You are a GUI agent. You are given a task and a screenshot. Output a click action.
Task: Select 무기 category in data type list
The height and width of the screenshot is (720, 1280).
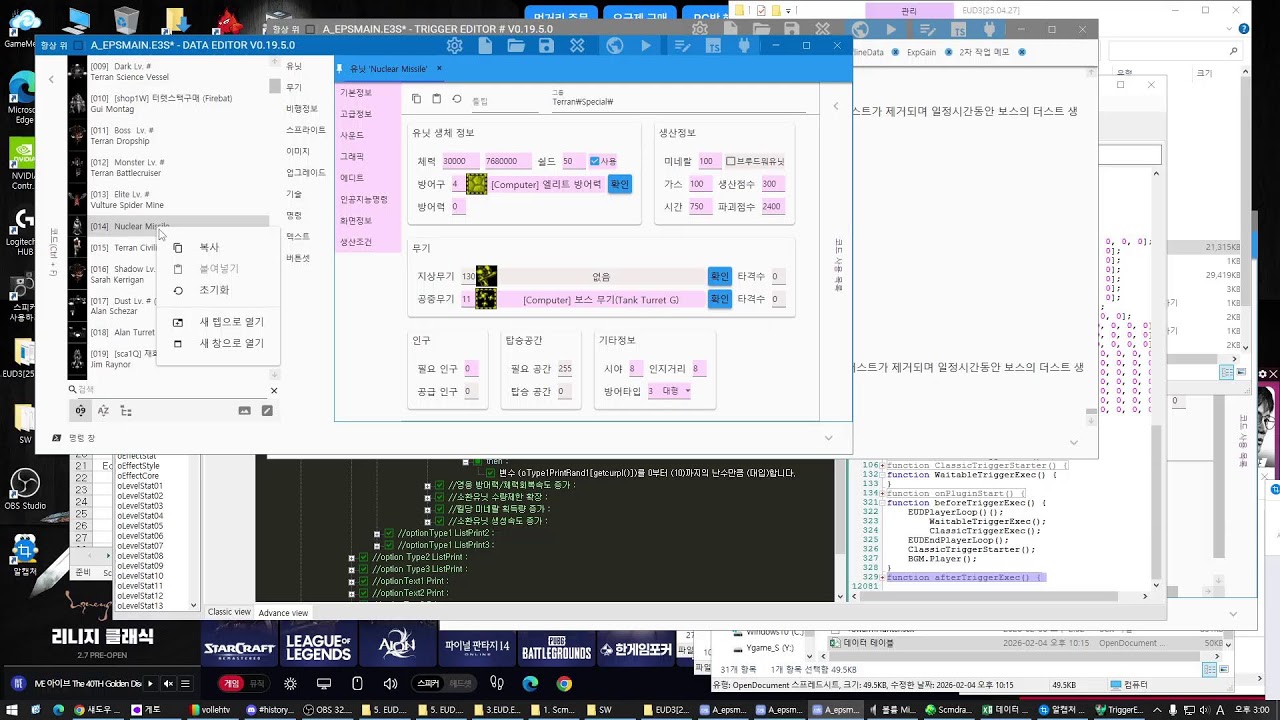[294, 88]
